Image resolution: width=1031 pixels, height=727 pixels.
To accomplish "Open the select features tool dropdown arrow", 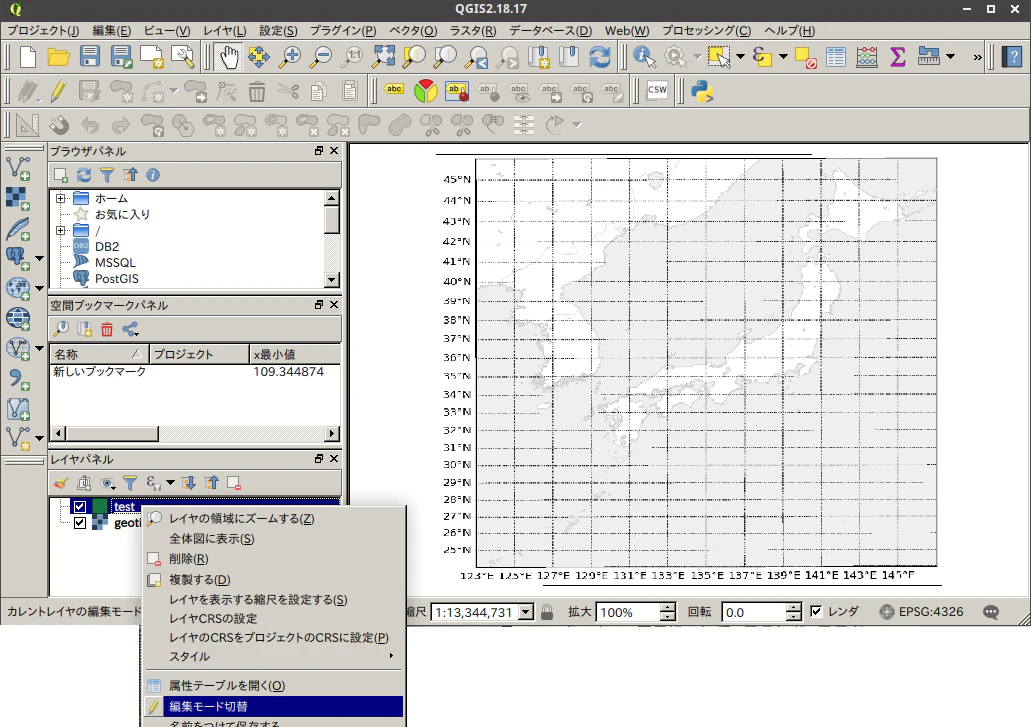I will coord(740,57).
